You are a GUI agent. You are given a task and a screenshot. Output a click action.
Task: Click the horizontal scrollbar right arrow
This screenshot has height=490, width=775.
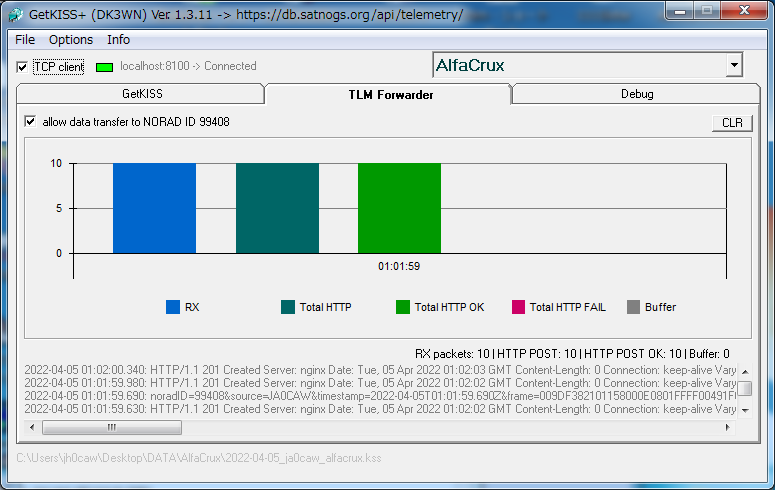coord(728,427)
